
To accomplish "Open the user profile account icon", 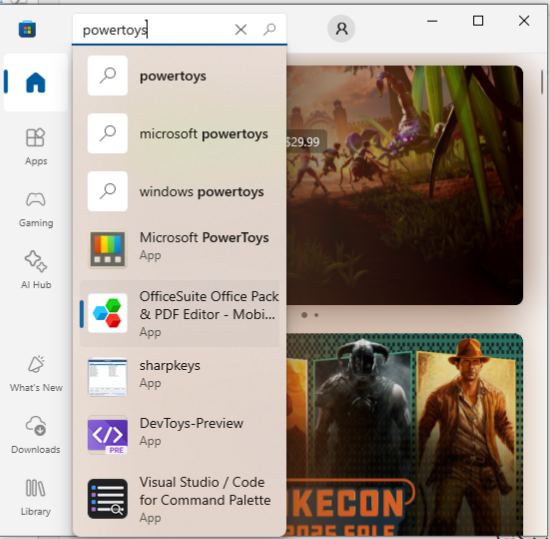I will click(x=341, y=29).
